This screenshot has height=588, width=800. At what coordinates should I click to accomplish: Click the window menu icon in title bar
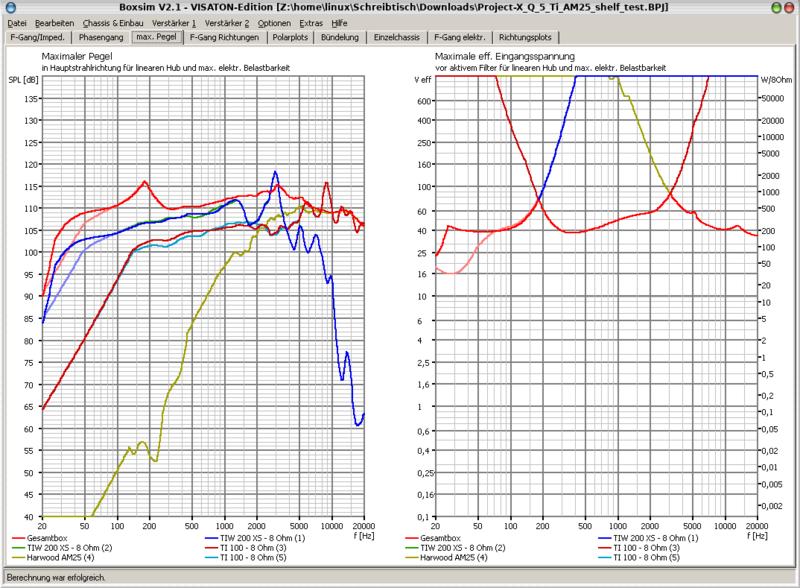point(10,7)
